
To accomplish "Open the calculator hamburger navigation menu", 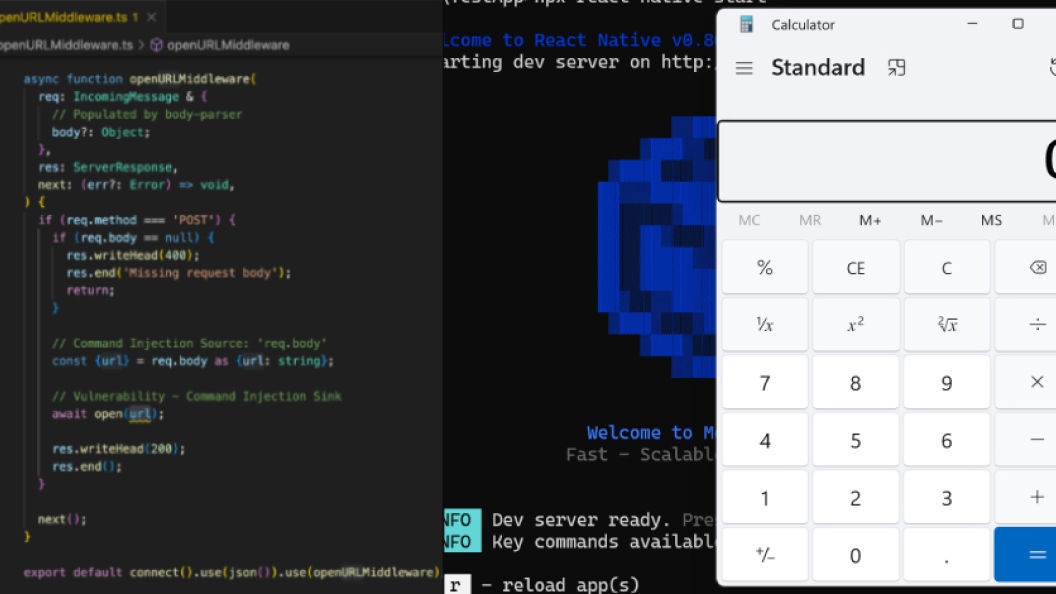I will click(744, 68).
